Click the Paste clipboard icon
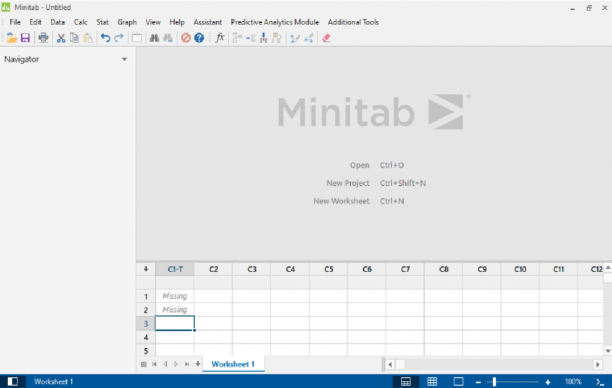The width and height of the screenshot is (612, 388). click(x=88, y=38)
